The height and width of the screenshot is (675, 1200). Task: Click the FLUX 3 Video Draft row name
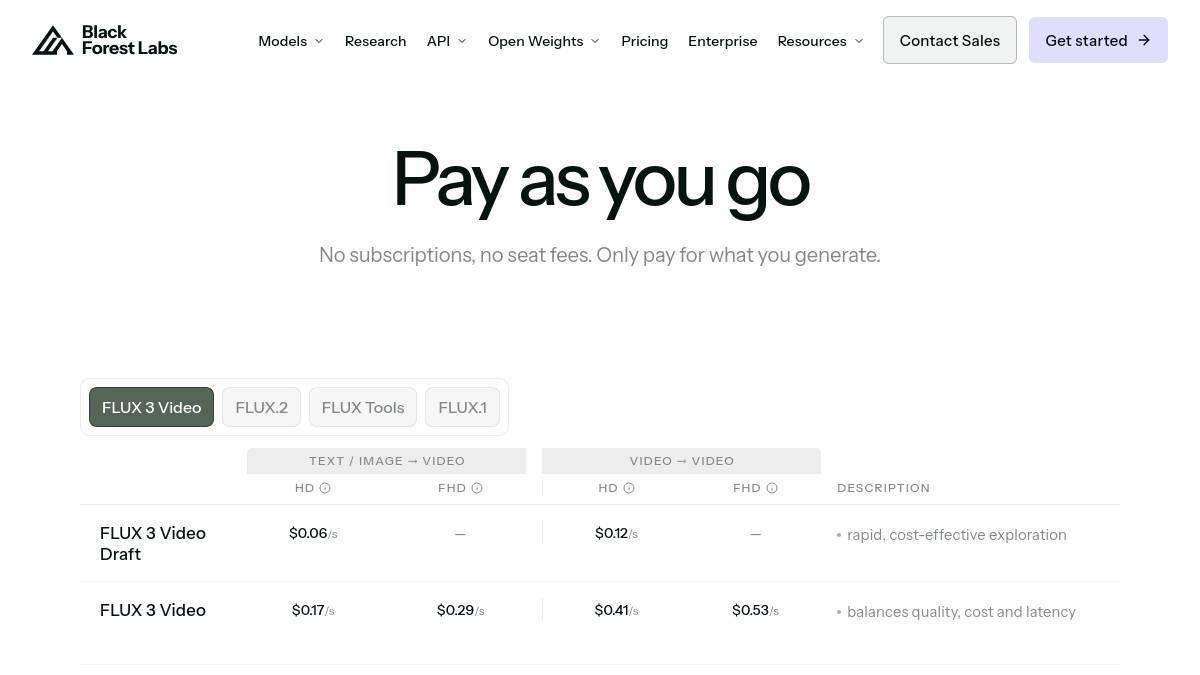tap(153, 543)
